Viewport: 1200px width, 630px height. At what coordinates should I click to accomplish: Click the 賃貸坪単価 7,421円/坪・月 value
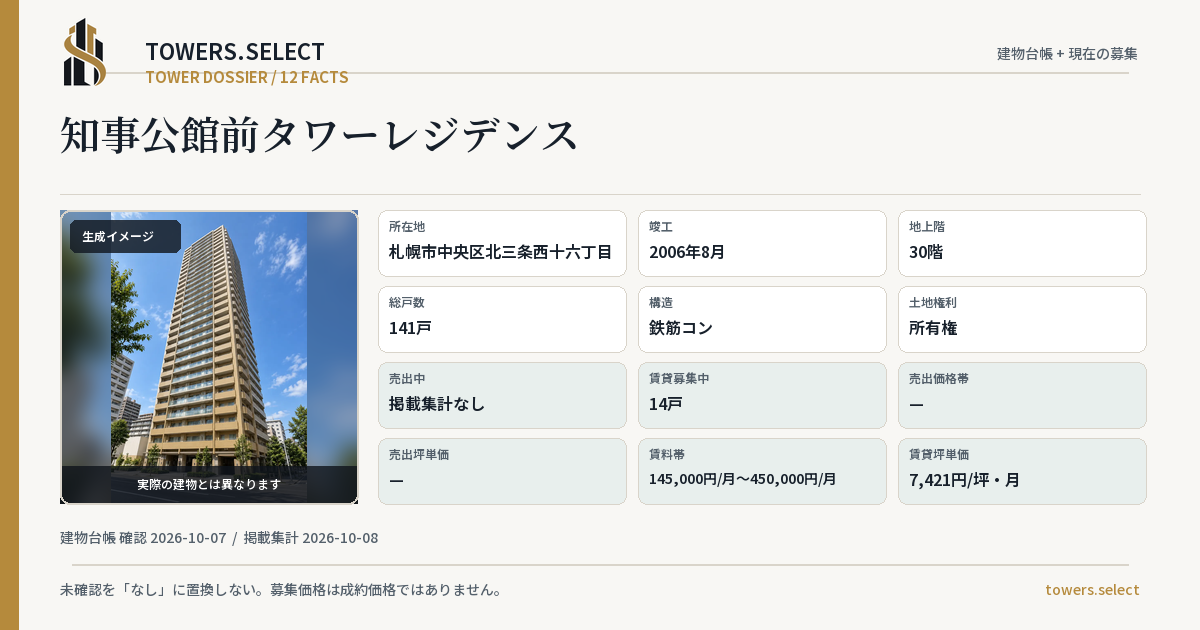pyautogui.click(x=965, y=480)
